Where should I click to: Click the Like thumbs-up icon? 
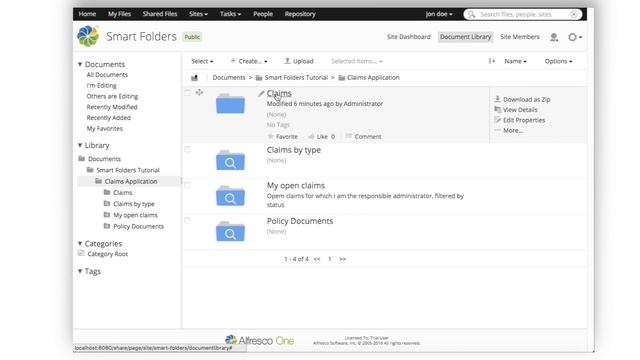point(311,136)
